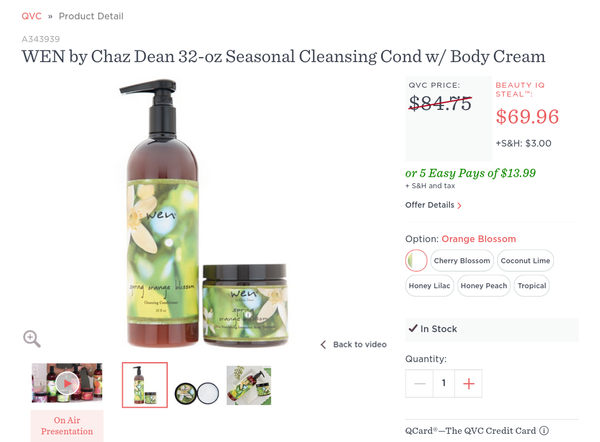Increase quantity with the plus button
The height and width of the screenshot is (442, 600).
click(468, 383)
